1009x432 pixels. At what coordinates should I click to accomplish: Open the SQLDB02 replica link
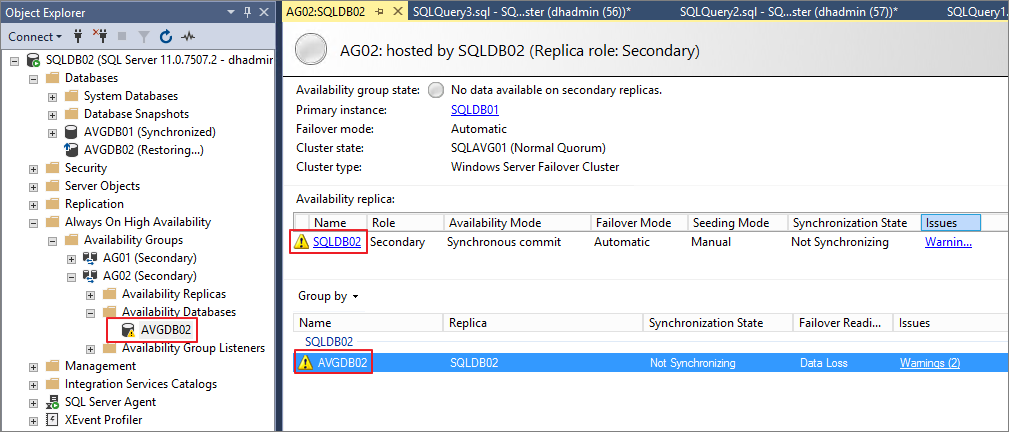coord(337,243)
